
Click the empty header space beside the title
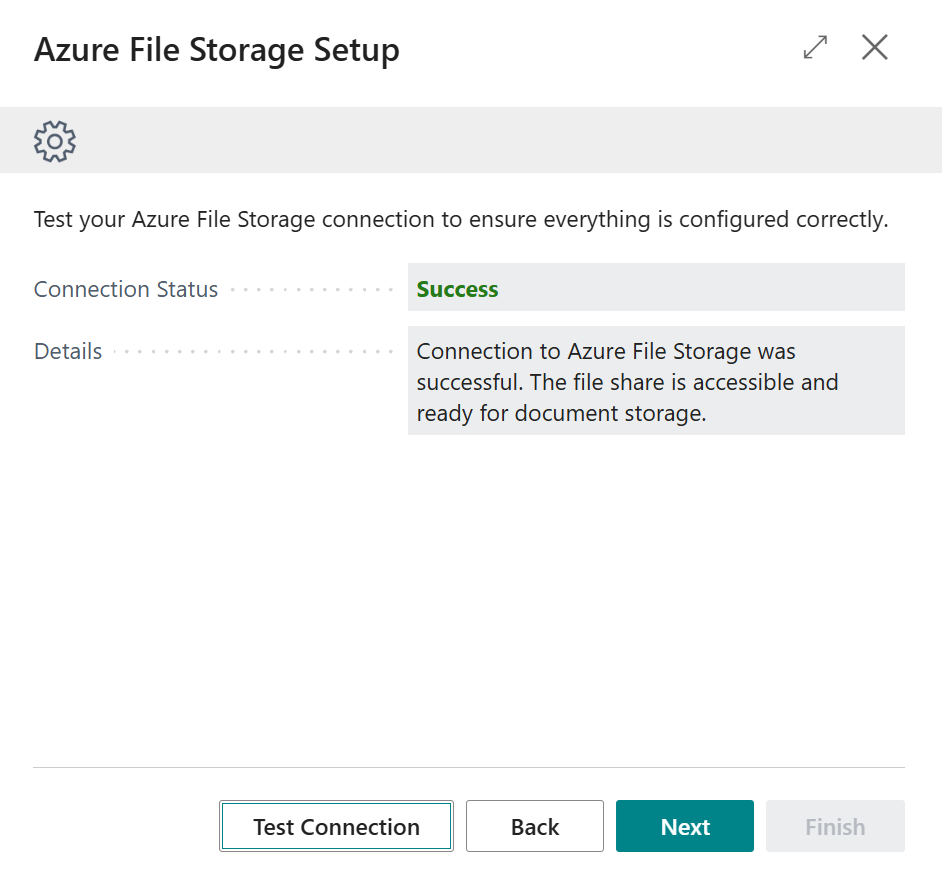click(x=600, y=49)
